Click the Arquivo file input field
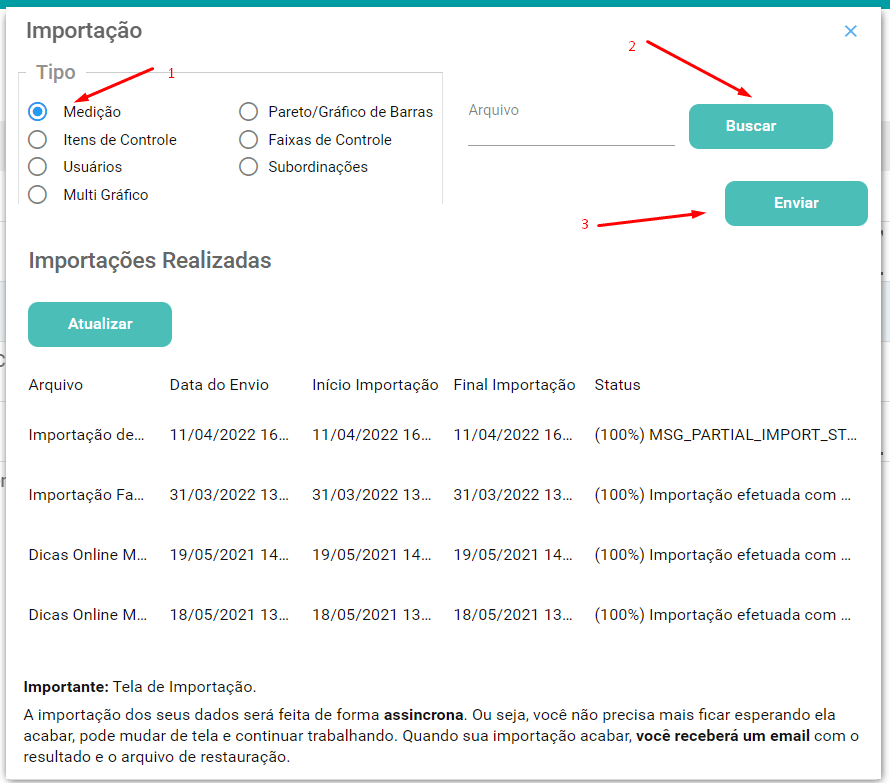The width and height of the screenshot is (890, 783). [570, 130]
